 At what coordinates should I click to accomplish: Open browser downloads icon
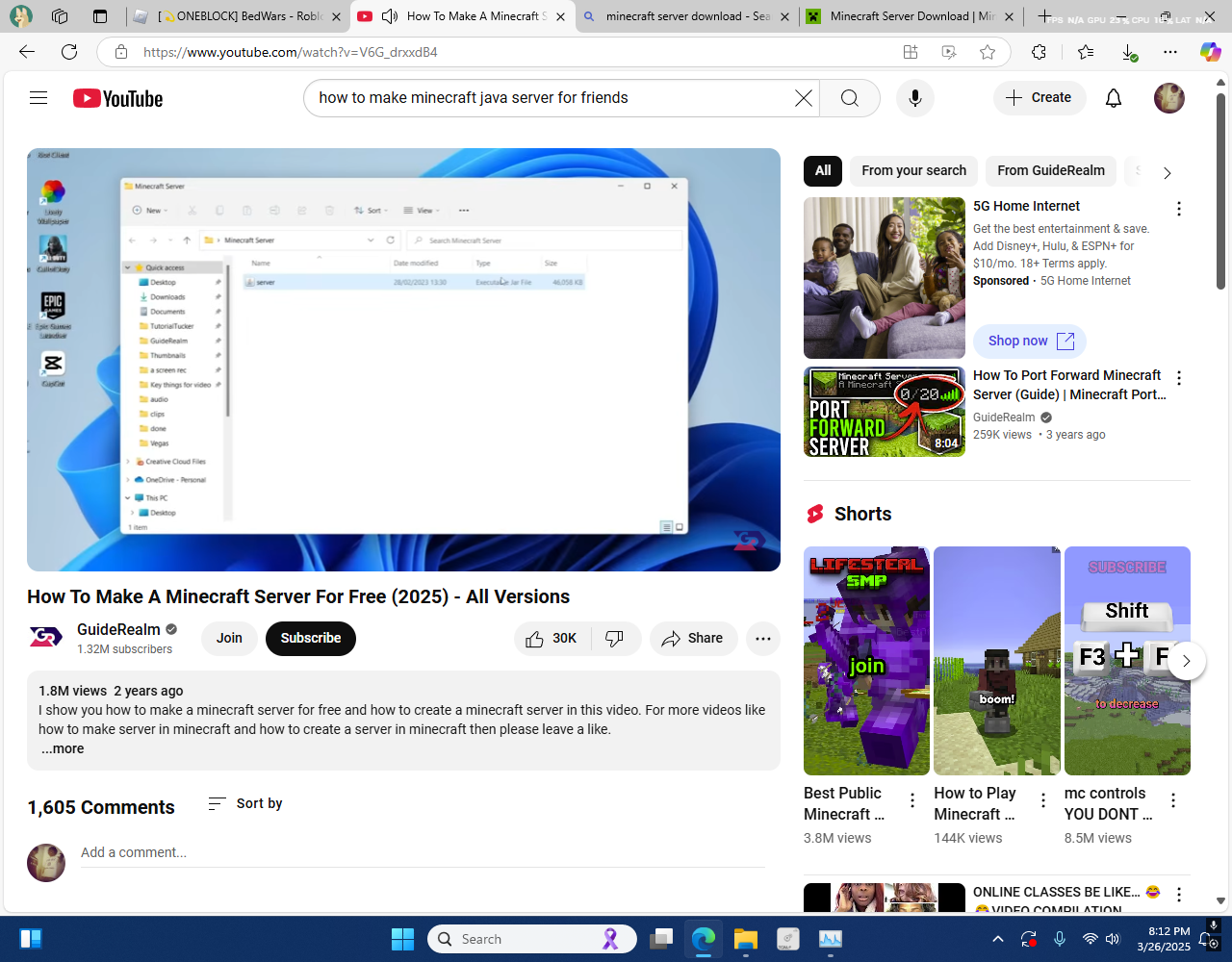click(x=1129, y=52)
